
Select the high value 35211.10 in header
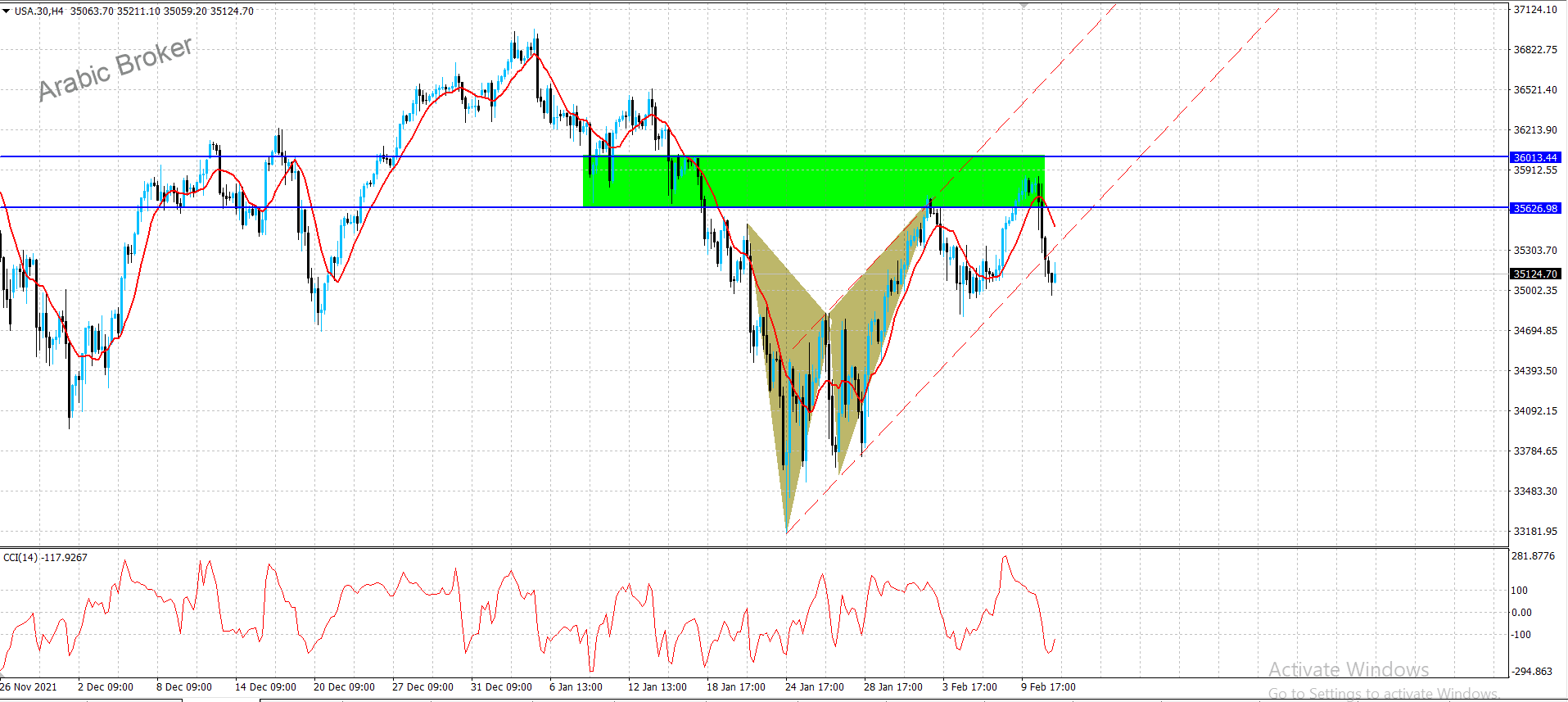pyautogui.click(x=139, y=11)
